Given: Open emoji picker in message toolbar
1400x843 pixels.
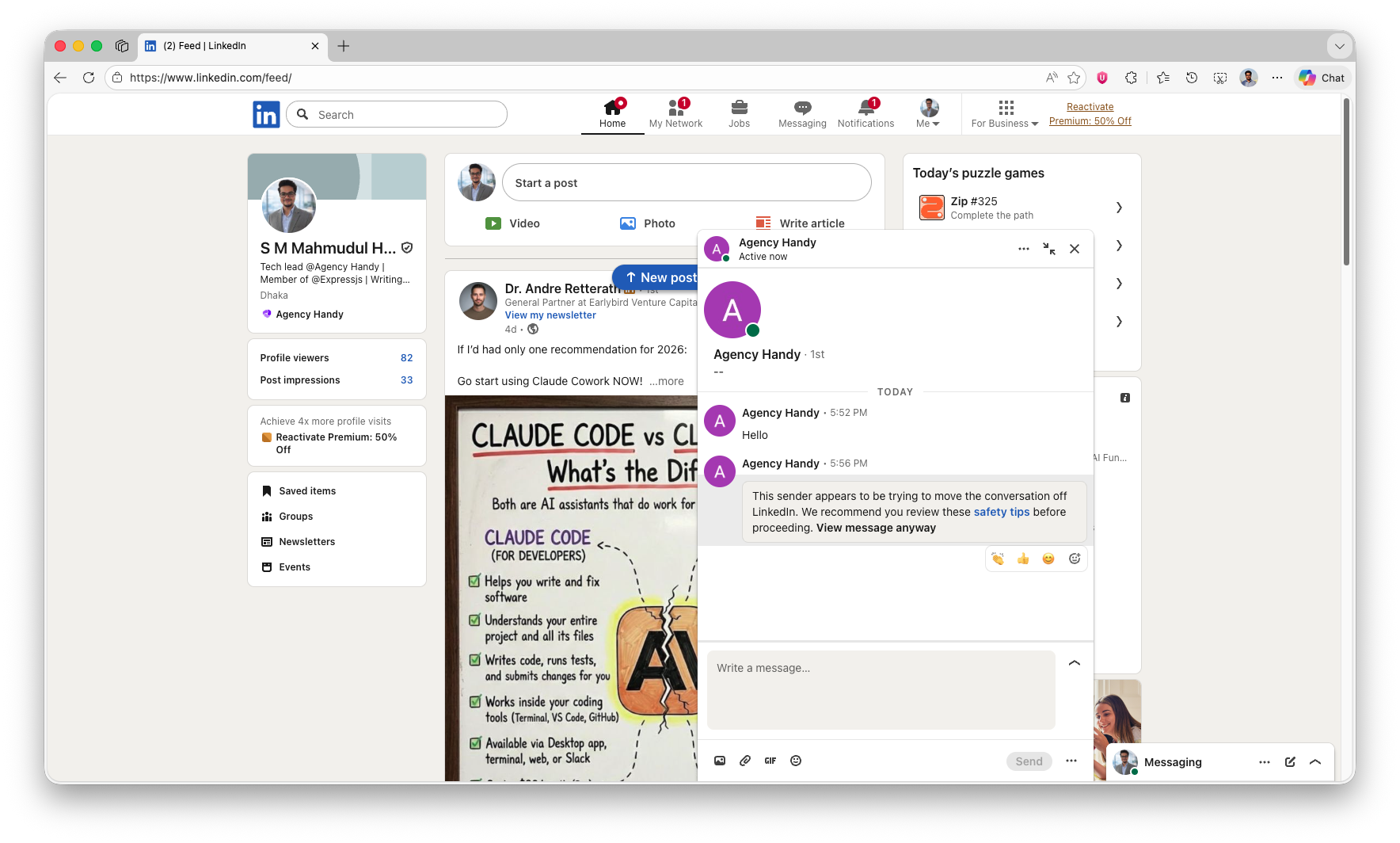Looking at the screenshot, I should tap(796, 761).
